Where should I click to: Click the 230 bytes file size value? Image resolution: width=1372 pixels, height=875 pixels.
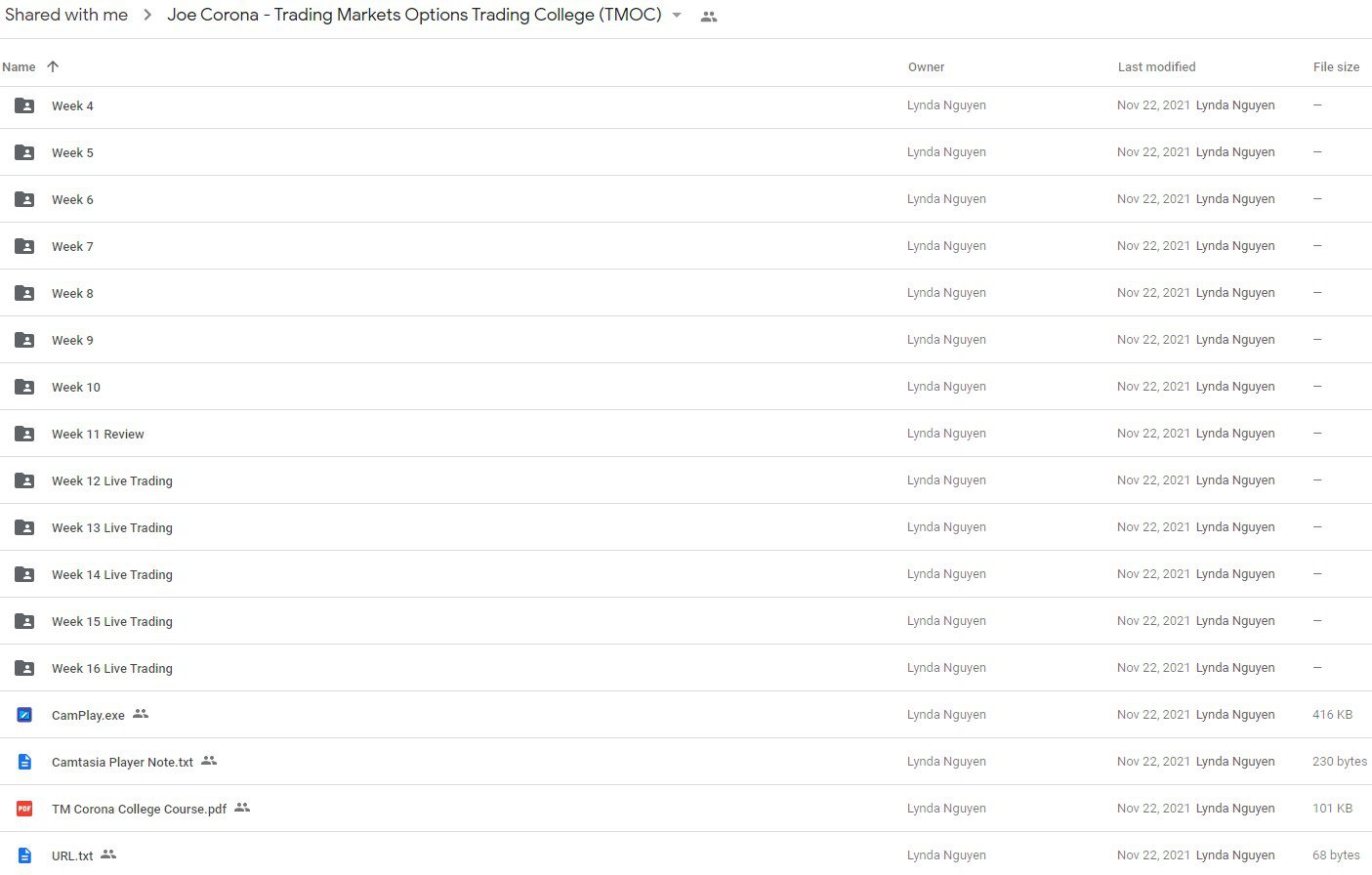click(1340, 762)
